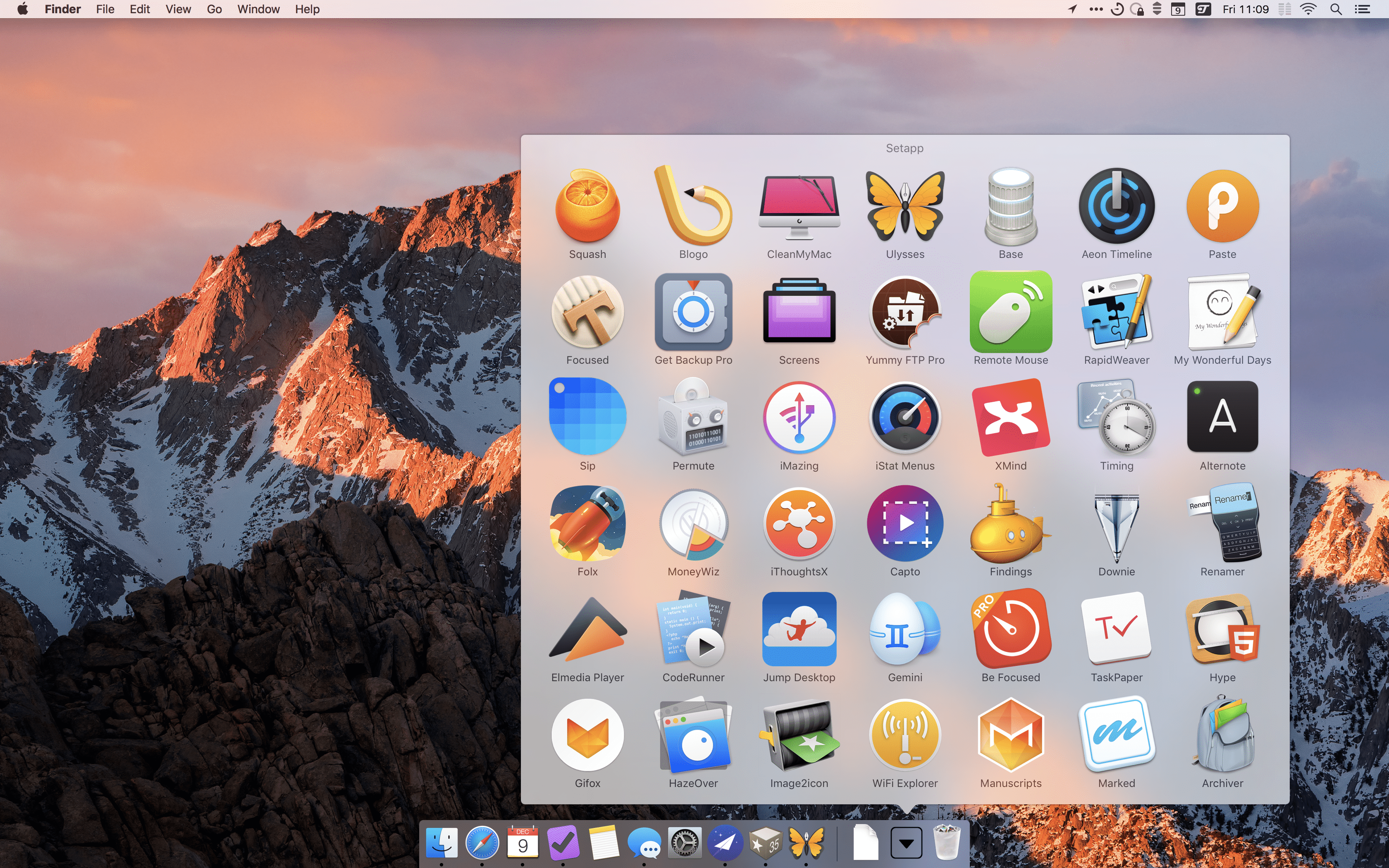Image resolution: width=1389 pixels, height=868 pixels.
Task: Open Notification Center
Action: (1363, 9)
